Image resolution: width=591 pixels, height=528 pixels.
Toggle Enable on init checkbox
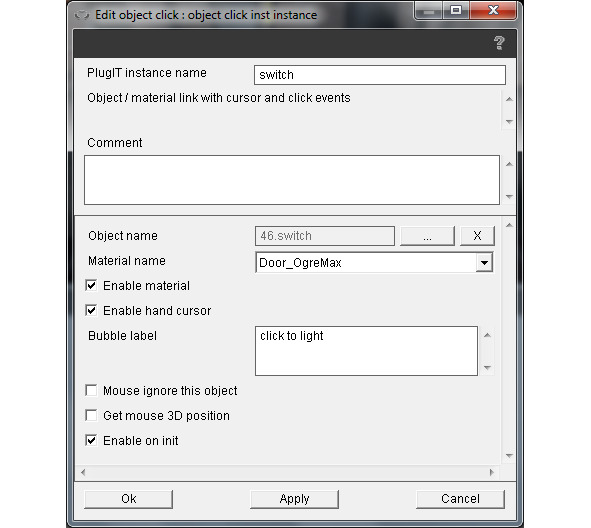click(x=91, y=440)
